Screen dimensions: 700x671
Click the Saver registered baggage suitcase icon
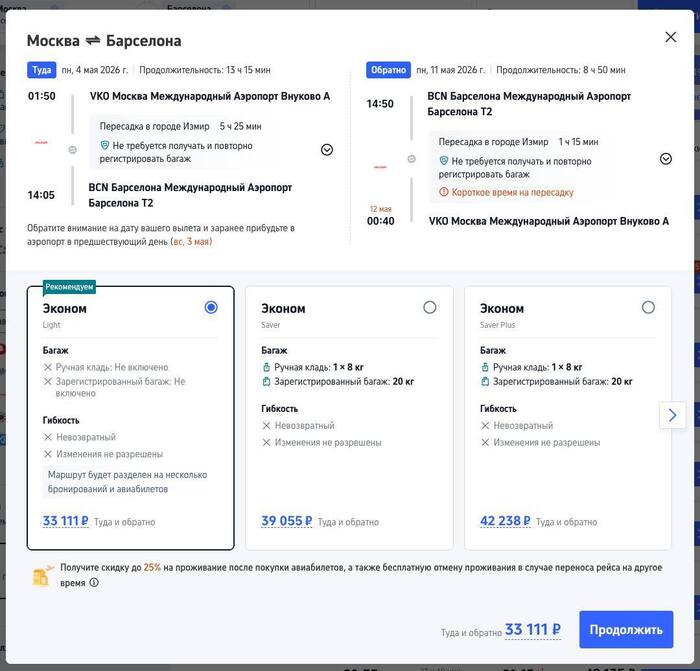266,382
